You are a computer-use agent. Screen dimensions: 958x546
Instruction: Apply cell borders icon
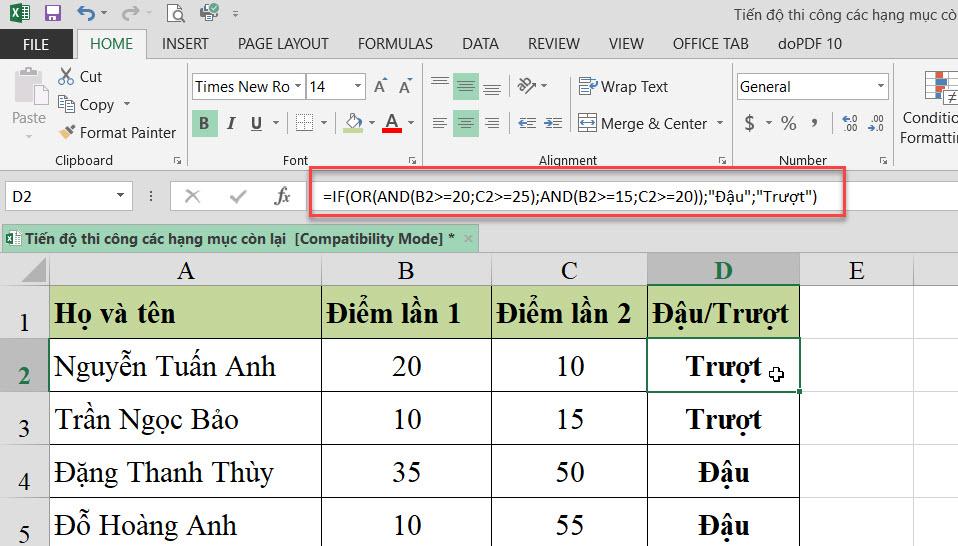tap(304, 123)
